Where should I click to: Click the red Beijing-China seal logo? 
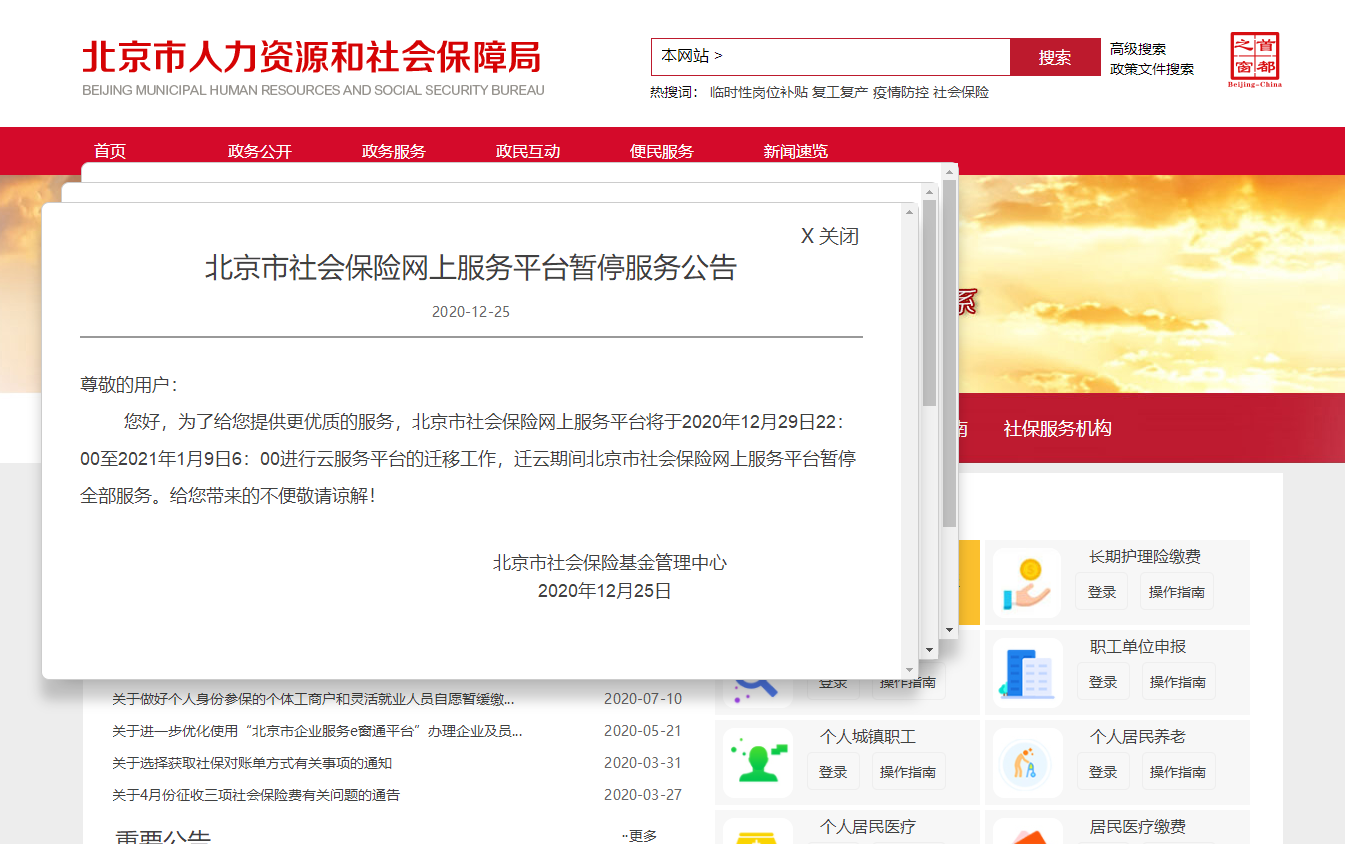(x=1254, y=60)
